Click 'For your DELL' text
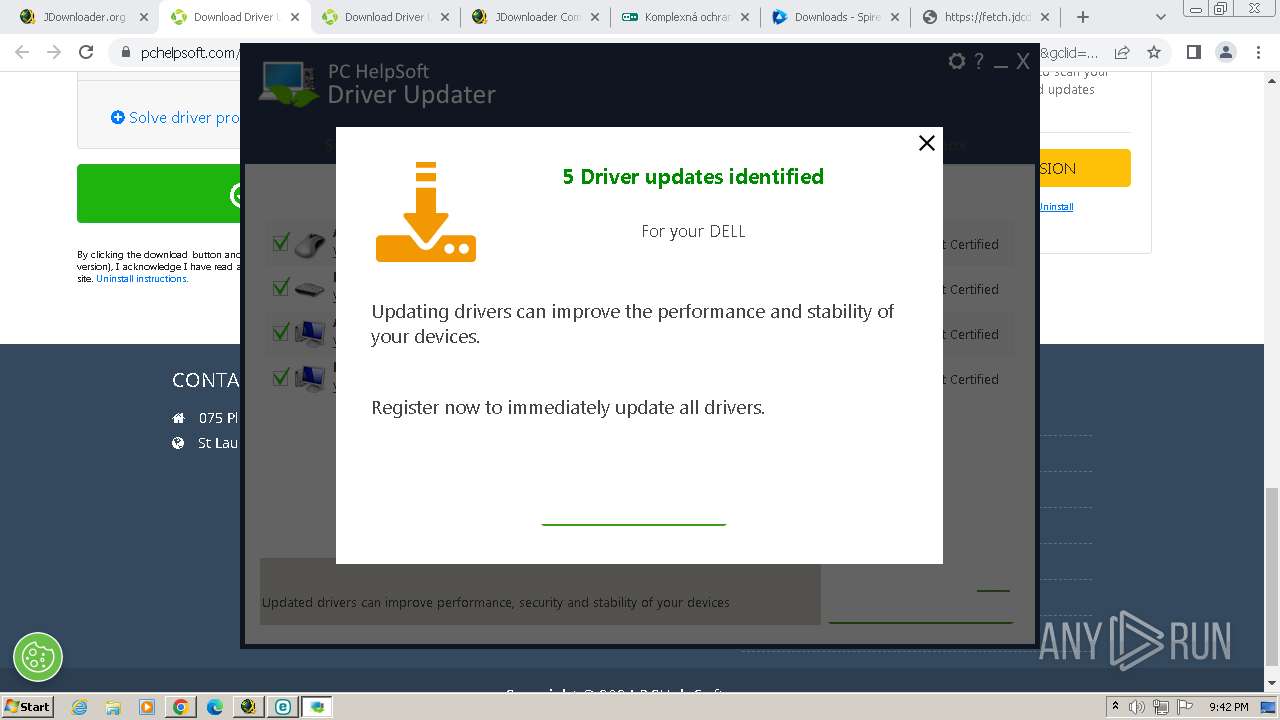The image size is (1280, 720). click(693, 231)
